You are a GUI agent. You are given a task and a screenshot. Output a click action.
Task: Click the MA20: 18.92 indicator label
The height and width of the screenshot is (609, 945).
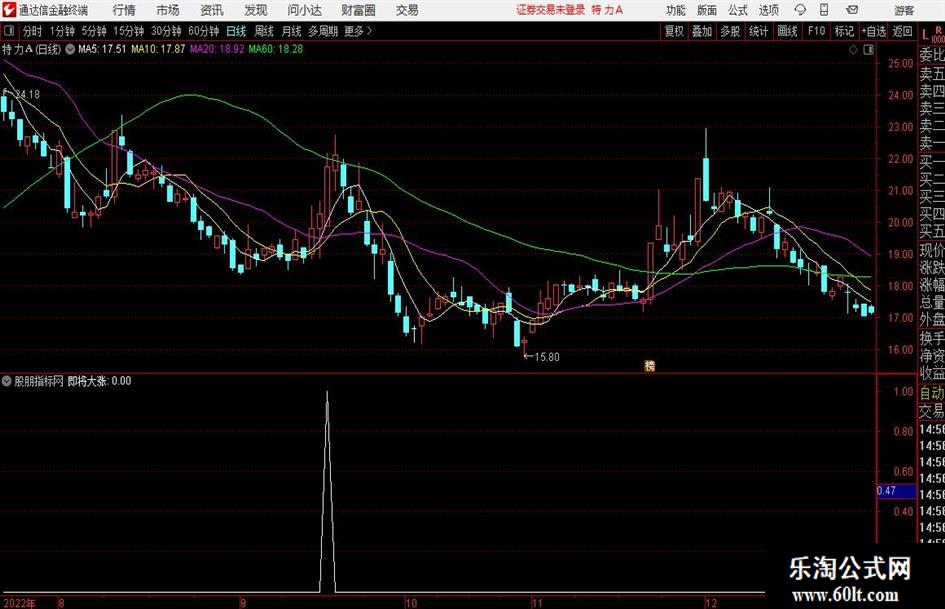tap(217, 49)
